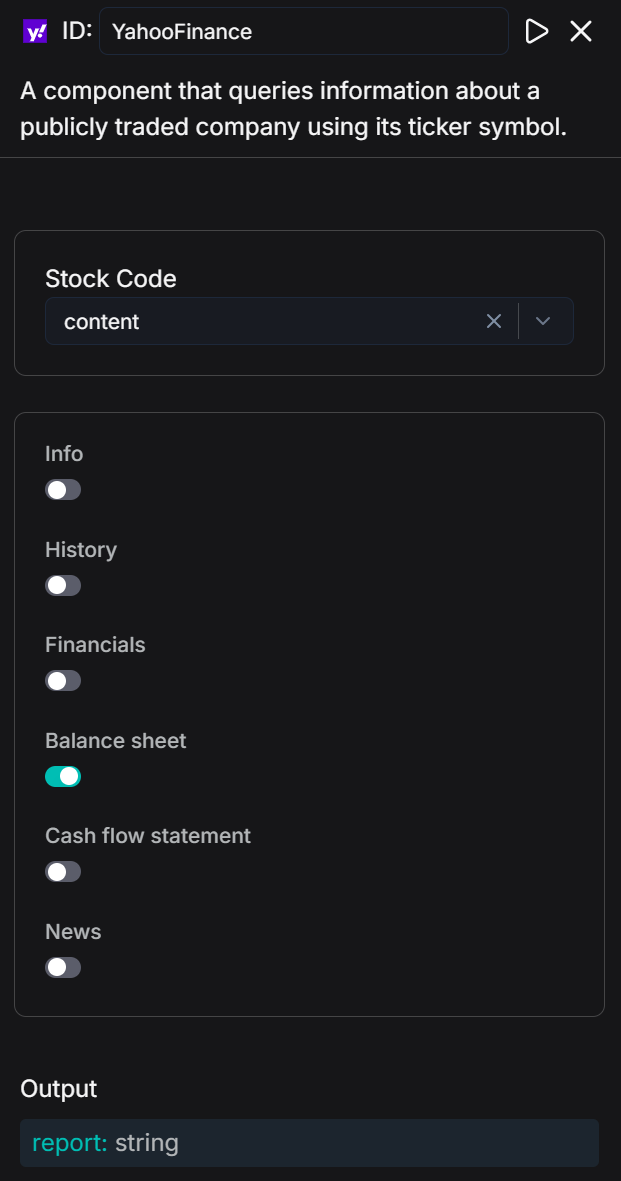Disable the Balance sheet switch
621x1181 pixels.
[x=63, y=776]
